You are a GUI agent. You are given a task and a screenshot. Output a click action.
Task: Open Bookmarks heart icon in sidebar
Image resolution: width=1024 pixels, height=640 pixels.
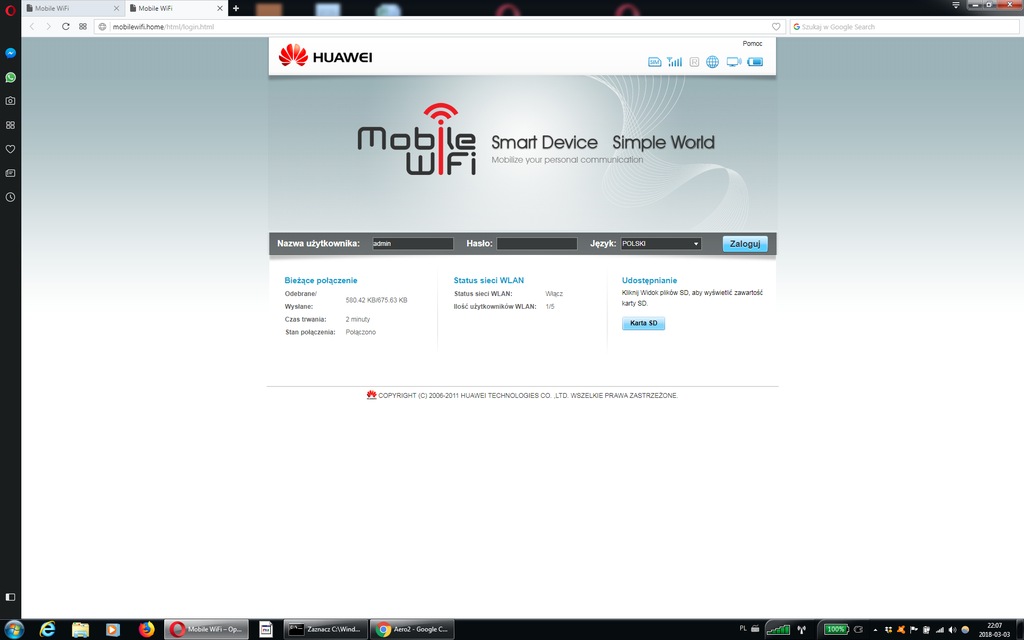pos(10,149)
